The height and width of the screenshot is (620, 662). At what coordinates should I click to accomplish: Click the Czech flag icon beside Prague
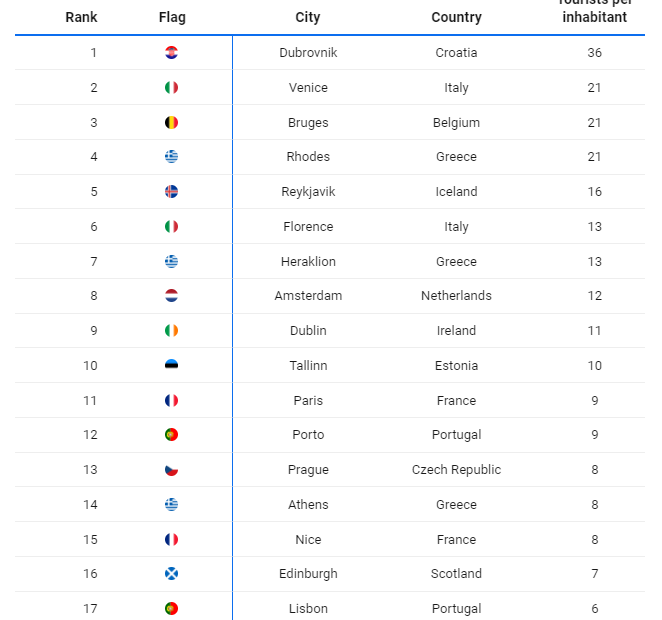[x=172, y=470]
